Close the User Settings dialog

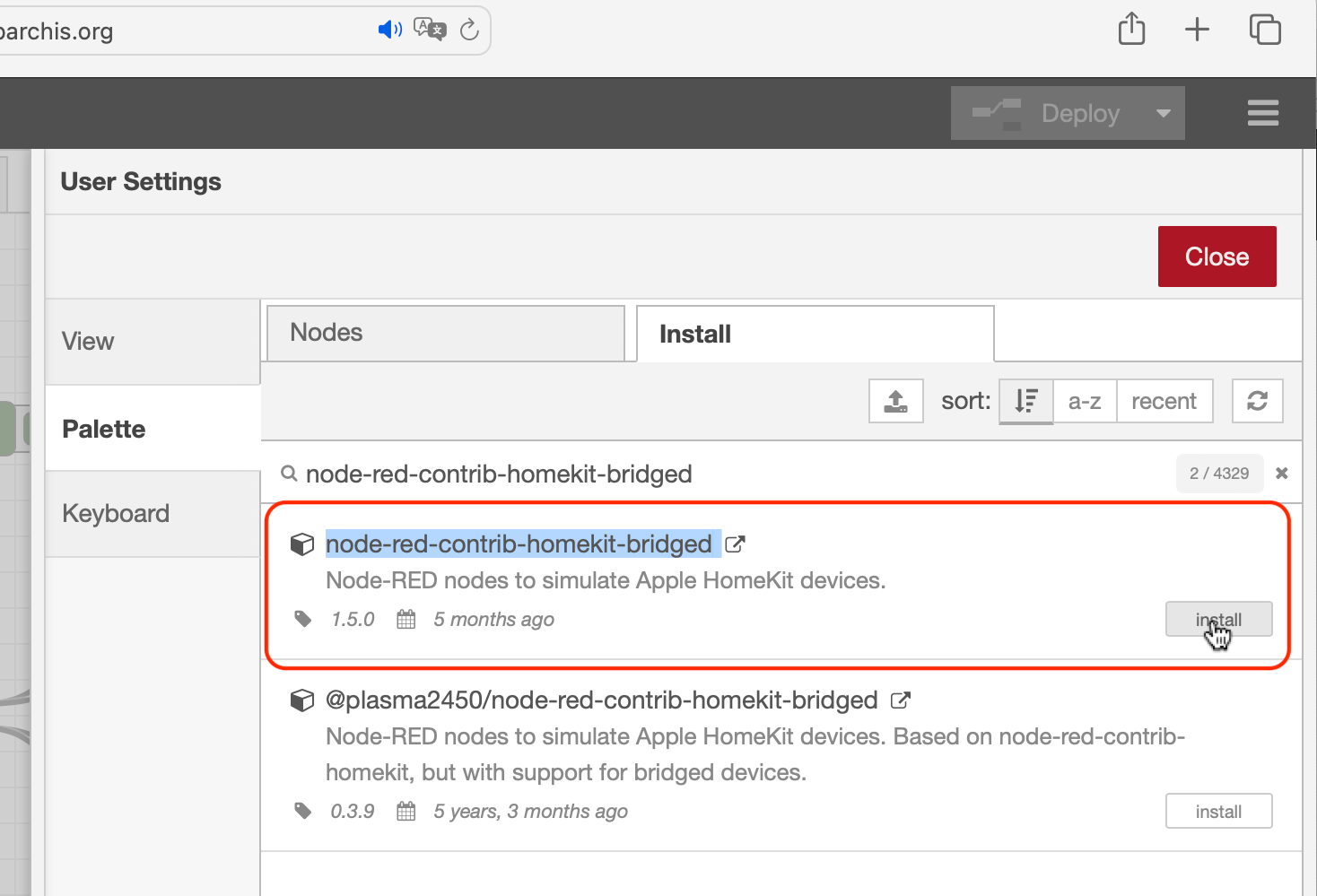[1217, 257]
